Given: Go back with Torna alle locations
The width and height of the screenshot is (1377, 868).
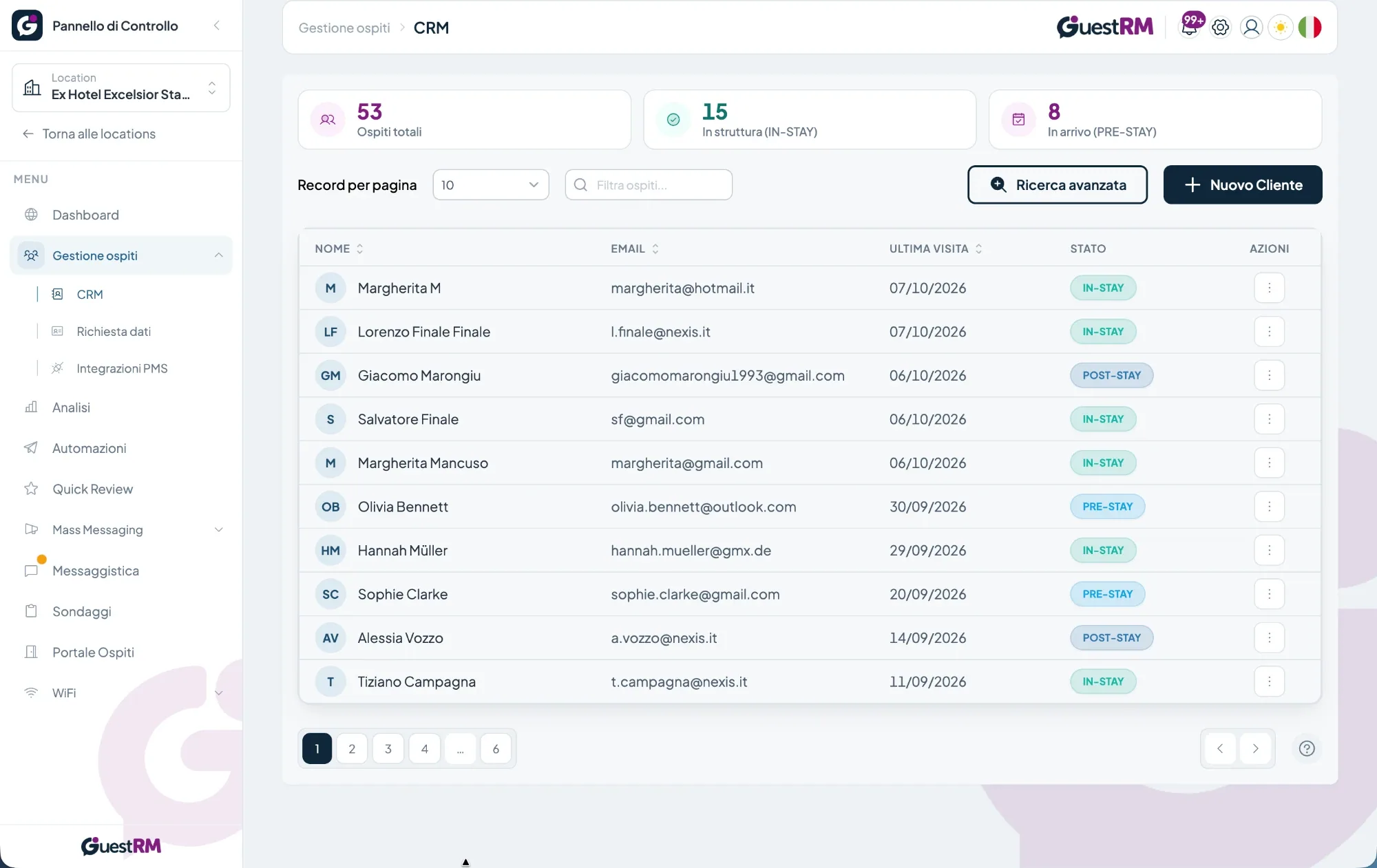Looking at the screenshot, I should (x=90, y=134).
